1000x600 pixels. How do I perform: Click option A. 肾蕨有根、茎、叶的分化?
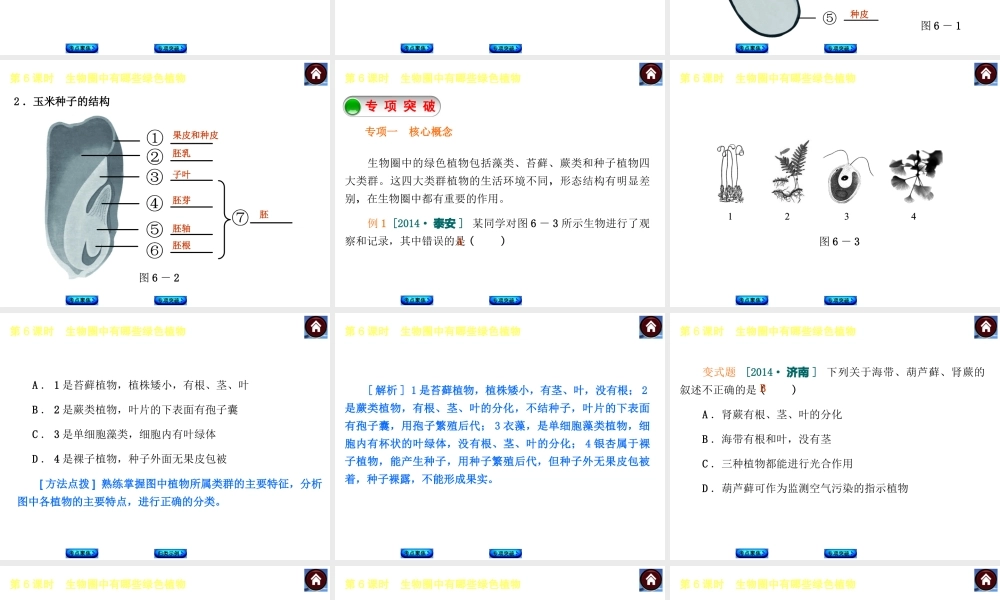(x=772, y=414)
